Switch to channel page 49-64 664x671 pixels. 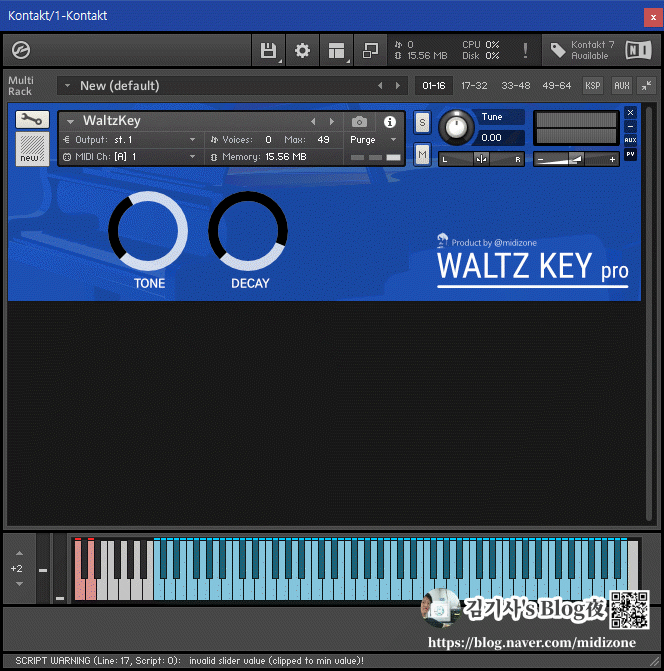(x=557, y=86)
